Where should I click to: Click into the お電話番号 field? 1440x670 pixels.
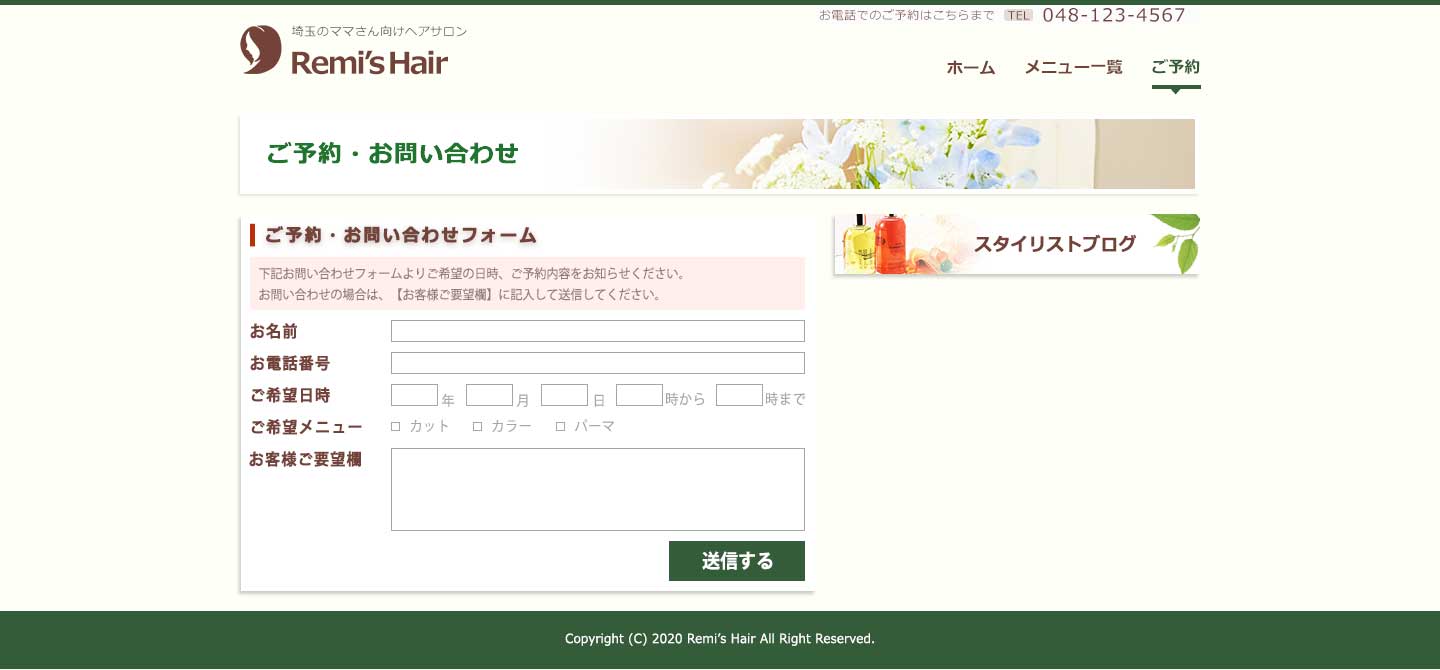pyautogui.click(x=597, y=363)
